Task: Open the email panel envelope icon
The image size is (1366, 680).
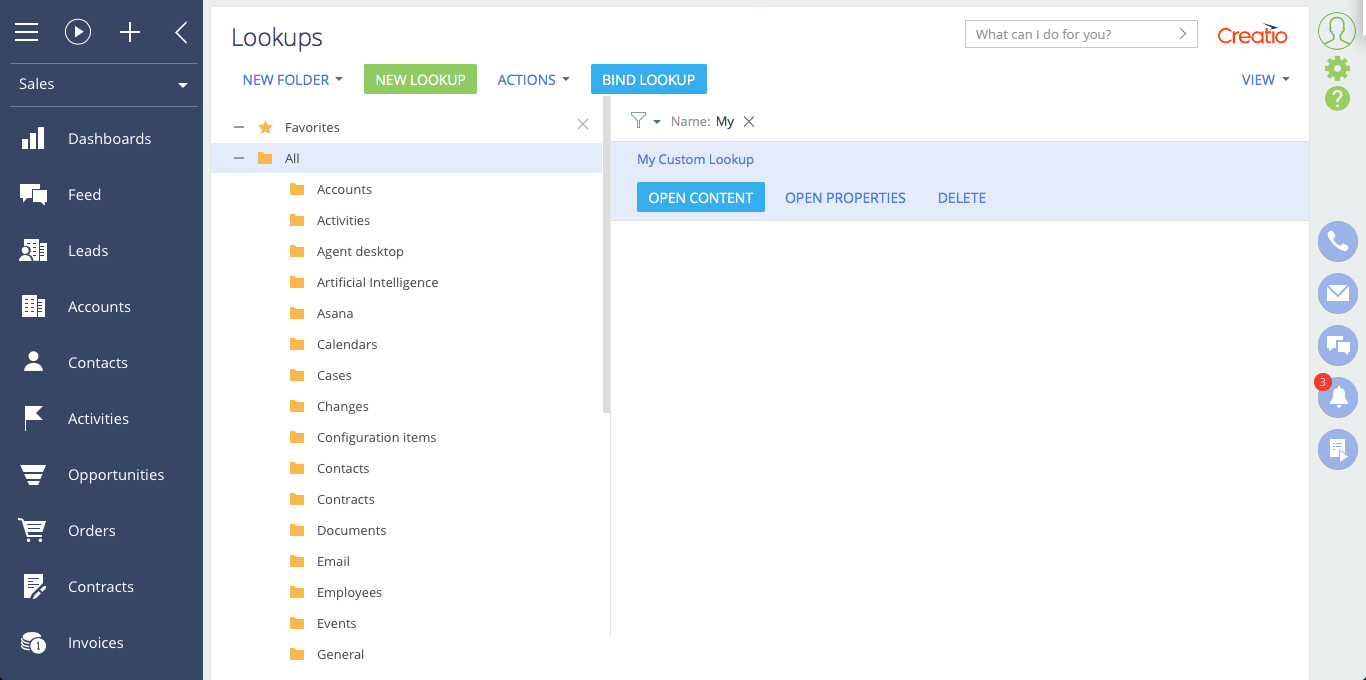Action: click(1338, 293)
